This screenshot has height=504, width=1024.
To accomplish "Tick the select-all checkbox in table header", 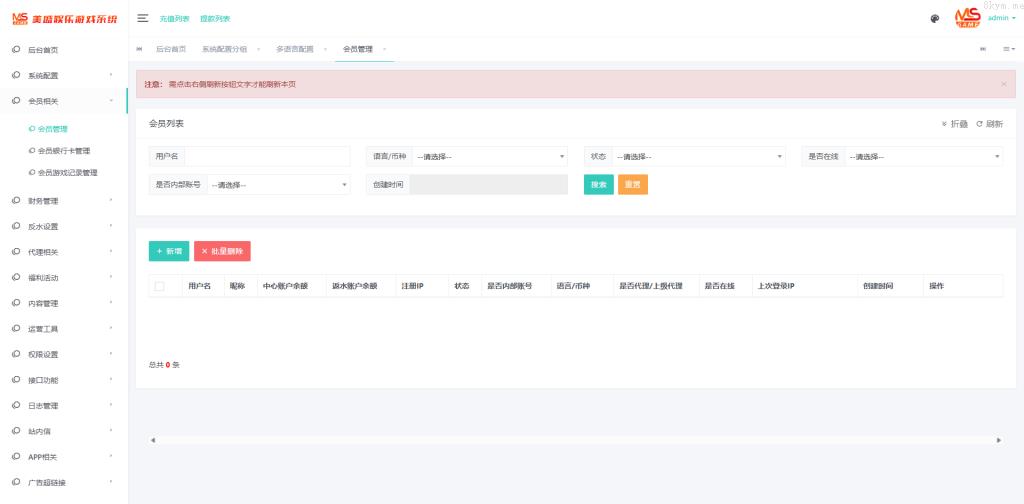I will click(159, 286).
